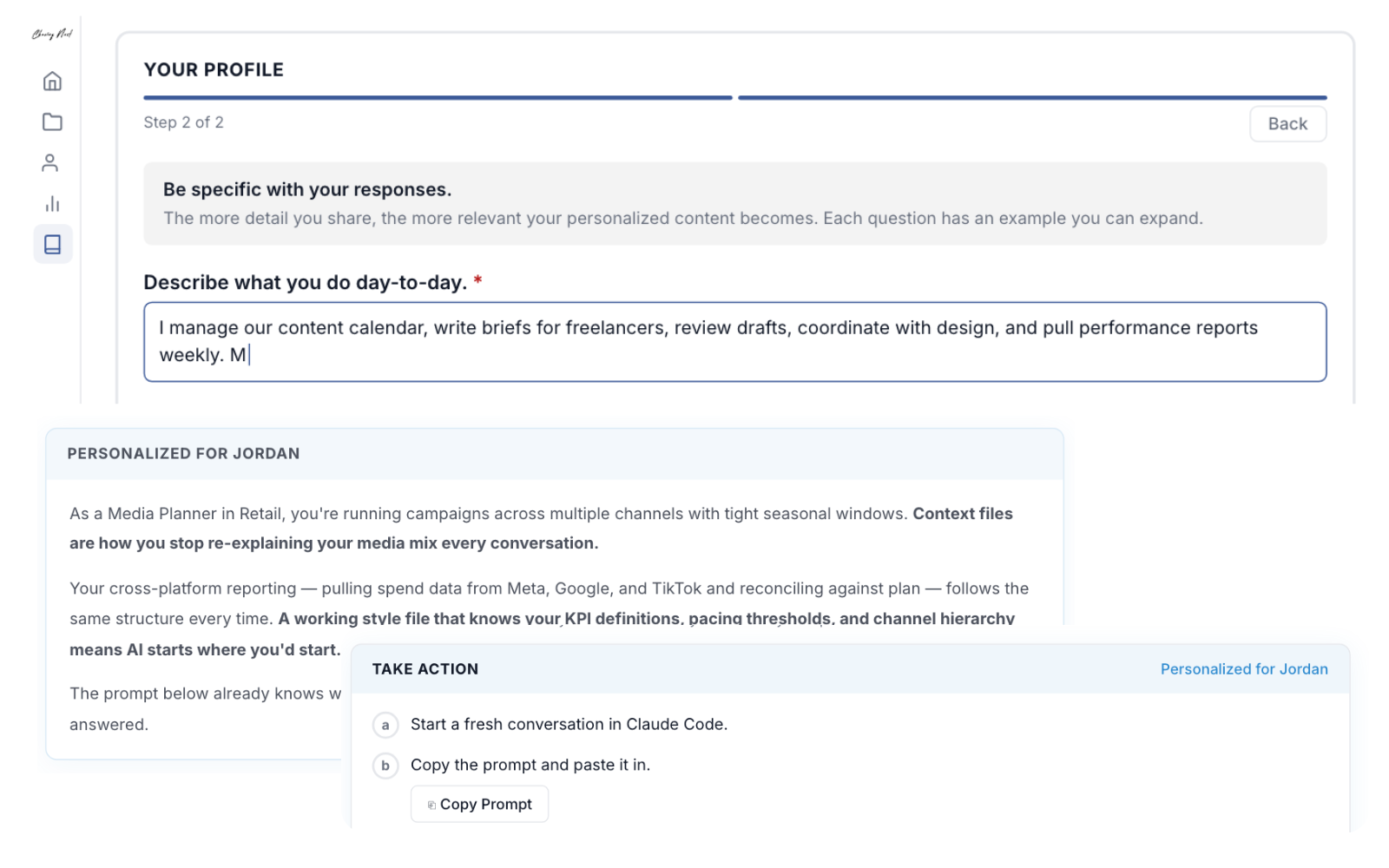This screenshot has width=1389, height=868.
Task: Click the second progress bar segment
Action: click(x=1032, y=97)
